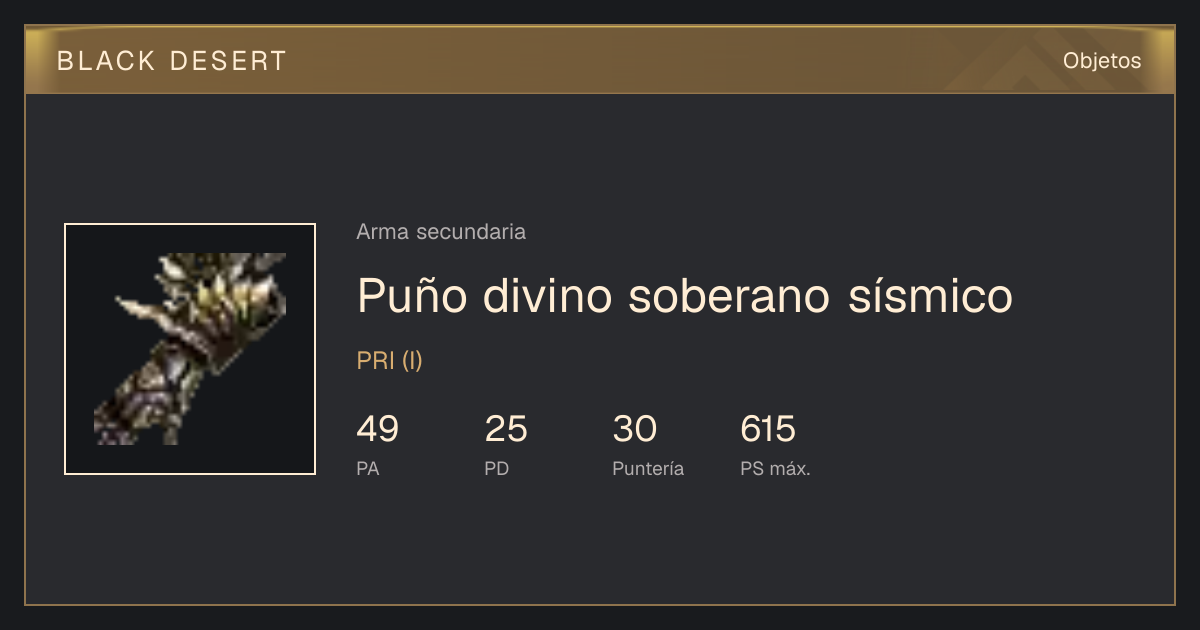Screen dimensions: 1200x630
Task: Click the word sísmico in the title
Action: click(x=930, y=295)
